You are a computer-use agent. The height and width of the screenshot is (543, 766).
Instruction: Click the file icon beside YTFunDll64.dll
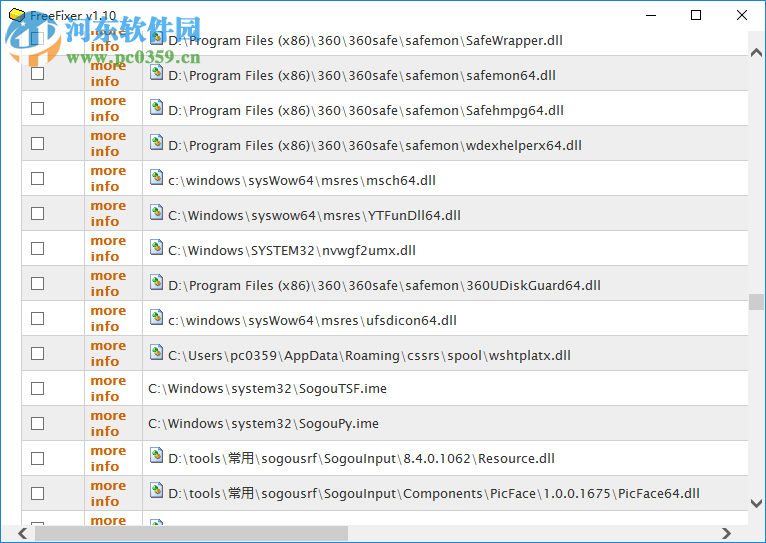point(156,212)
